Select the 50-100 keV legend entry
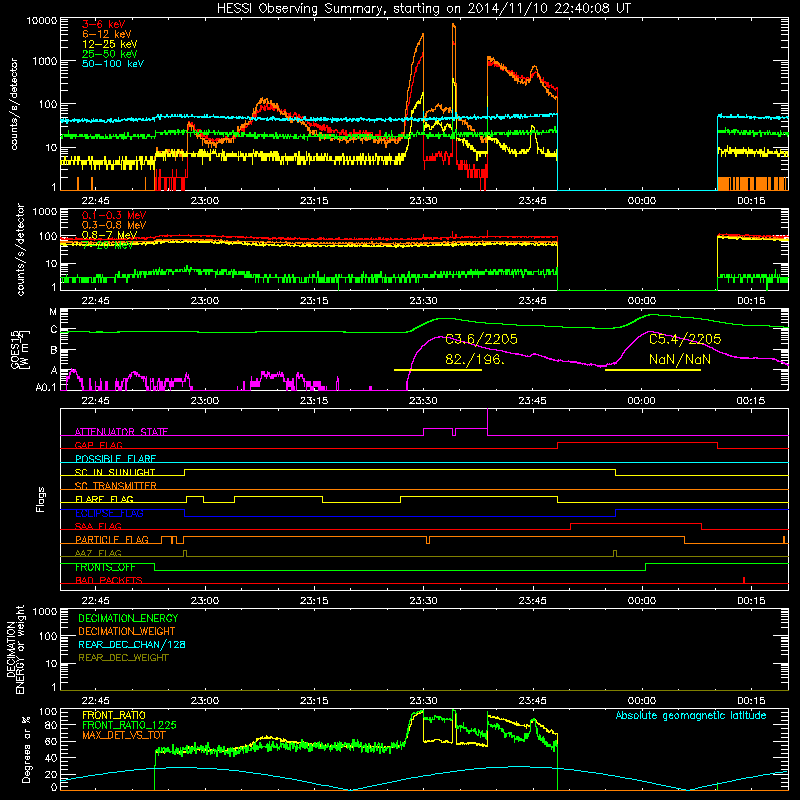 coord(113,64)
